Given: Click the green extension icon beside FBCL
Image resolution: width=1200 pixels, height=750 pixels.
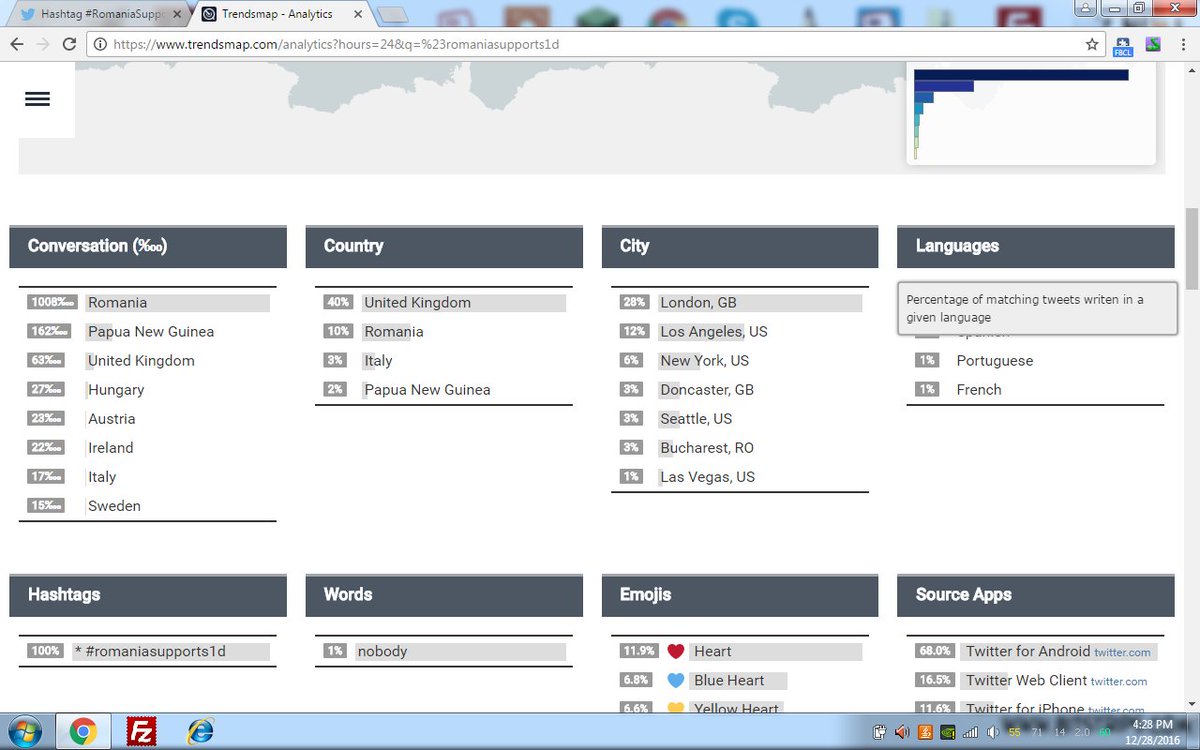Looking at the screenshot, I should 1153,44.
